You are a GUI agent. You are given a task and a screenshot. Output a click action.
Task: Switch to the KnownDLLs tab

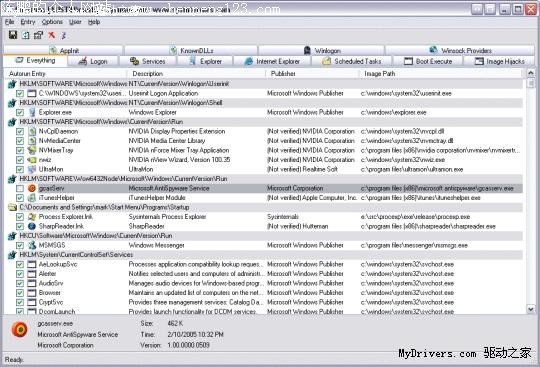pos(191,50)
